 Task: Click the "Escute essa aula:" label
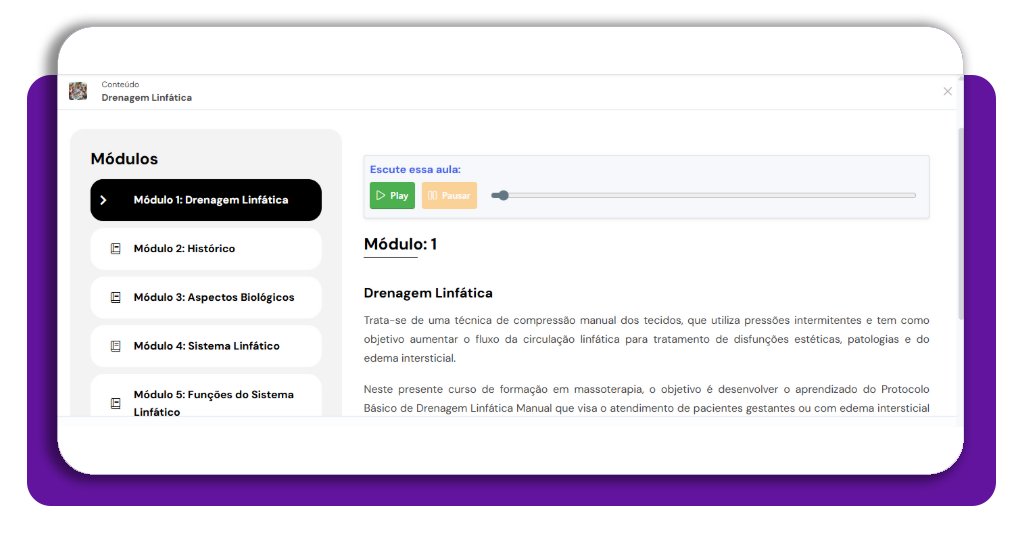pos(415,170)
